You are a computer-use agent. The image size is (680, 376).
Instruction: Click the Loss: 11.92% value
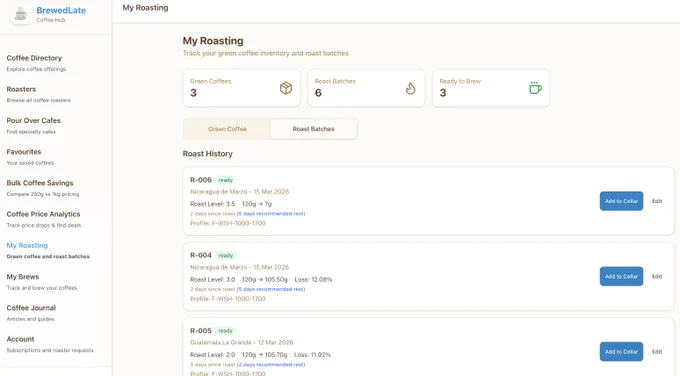(312, 355)
